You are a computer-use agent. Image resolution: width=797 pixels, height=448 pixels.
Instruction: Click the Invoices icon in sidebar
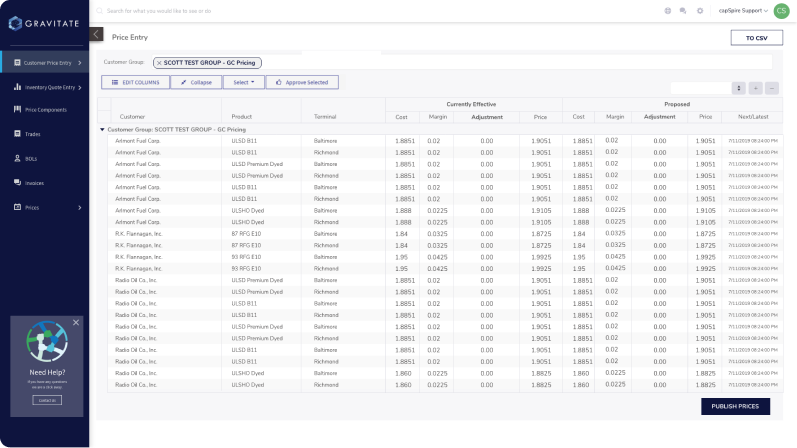[x=17, y=183]
